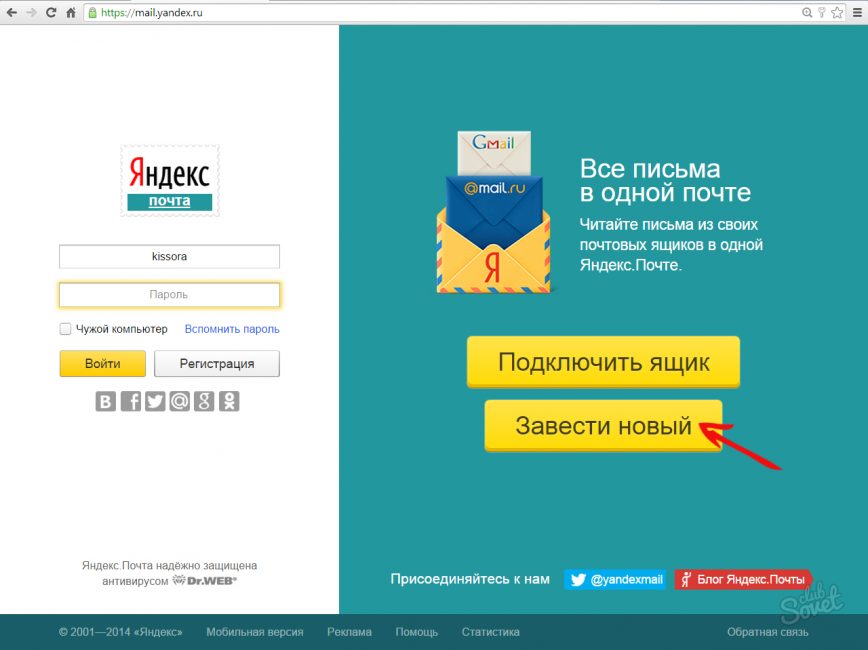
Task: Open the Мобильная версия footer link
Action: click(255, 632)
